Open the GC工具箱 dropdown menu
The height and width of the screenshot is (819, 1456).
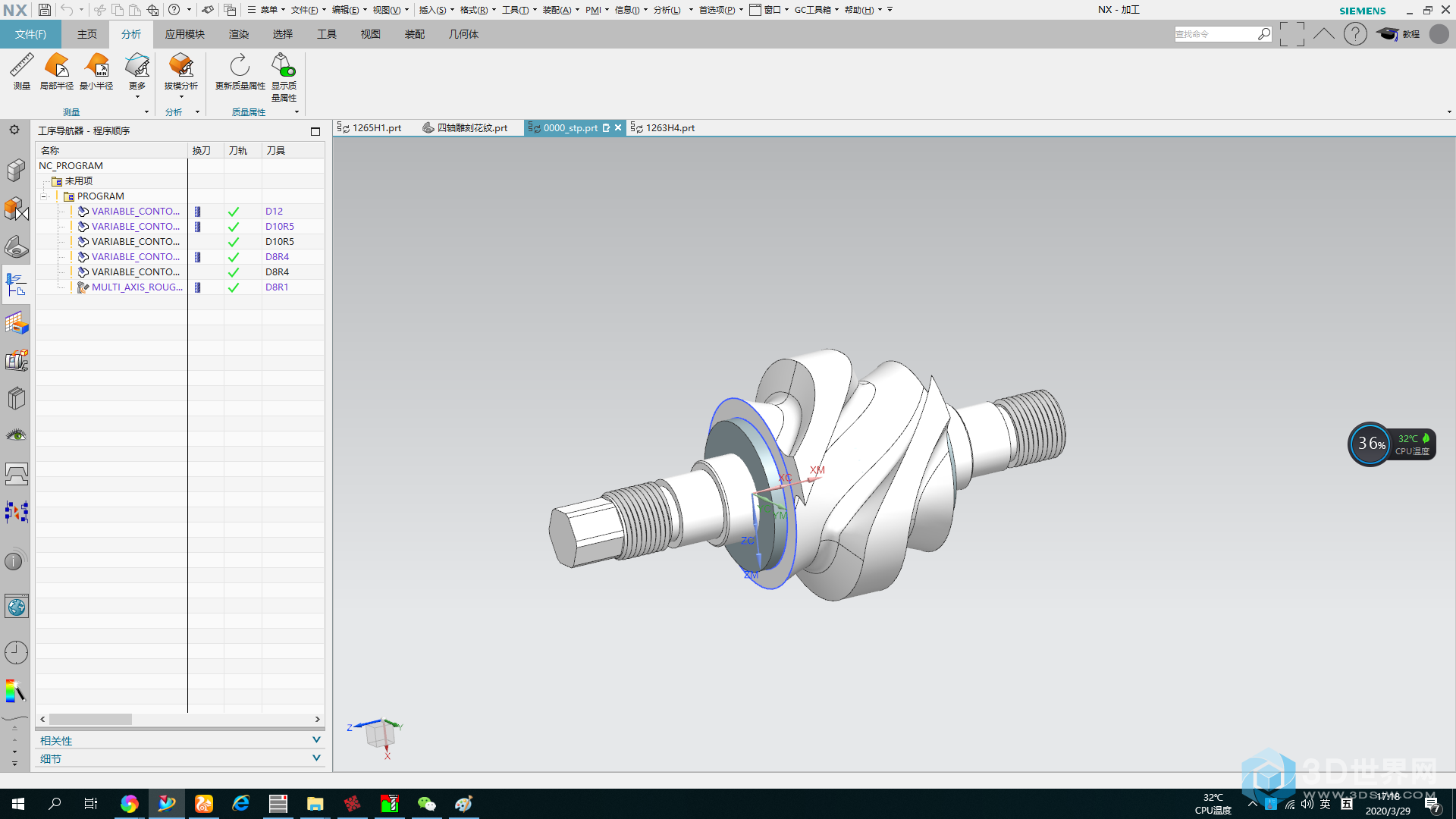click(x=817, y=10)
